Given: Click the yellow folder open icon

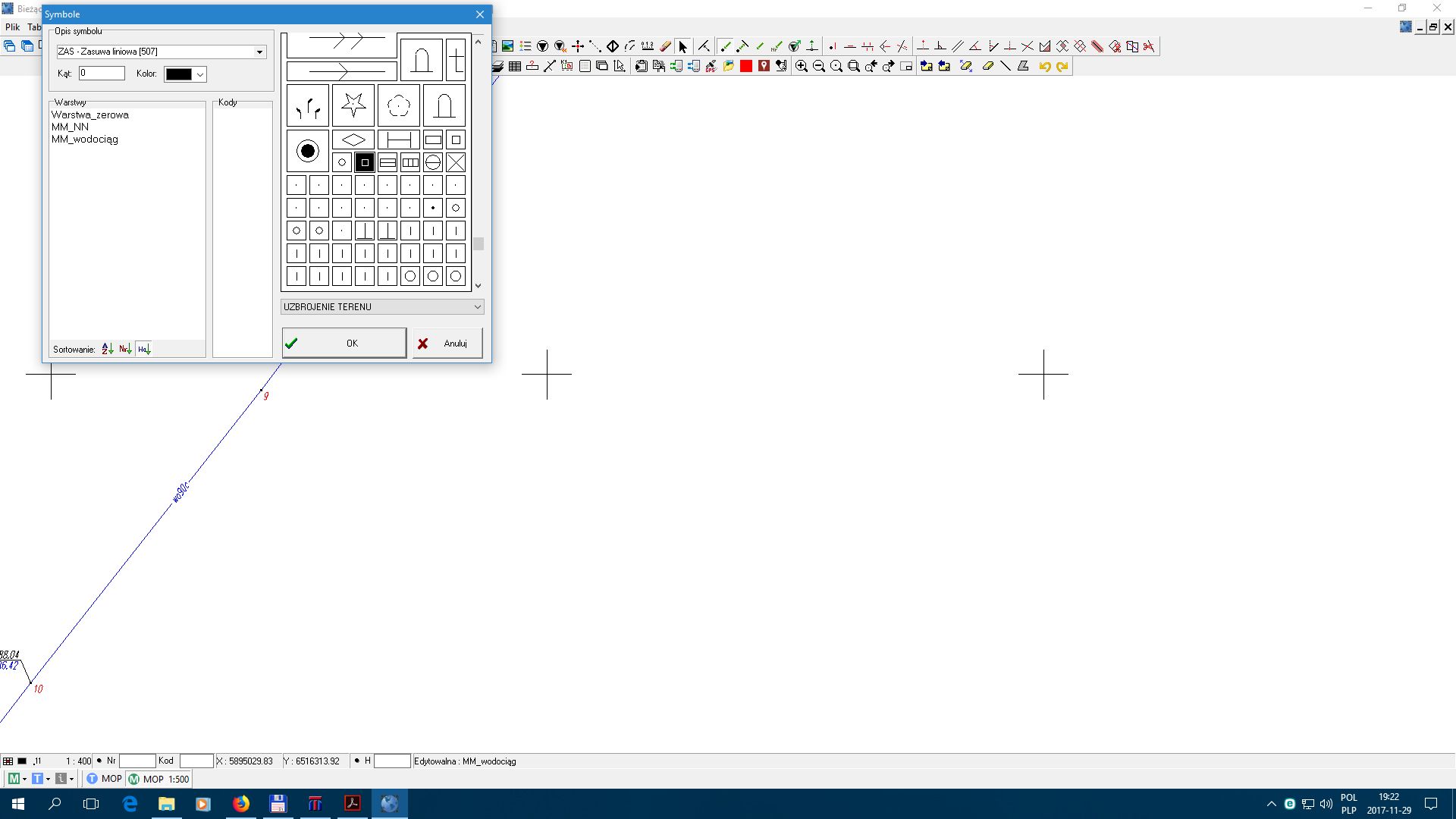Looking at the screenshot, I should tap(729, 67).
